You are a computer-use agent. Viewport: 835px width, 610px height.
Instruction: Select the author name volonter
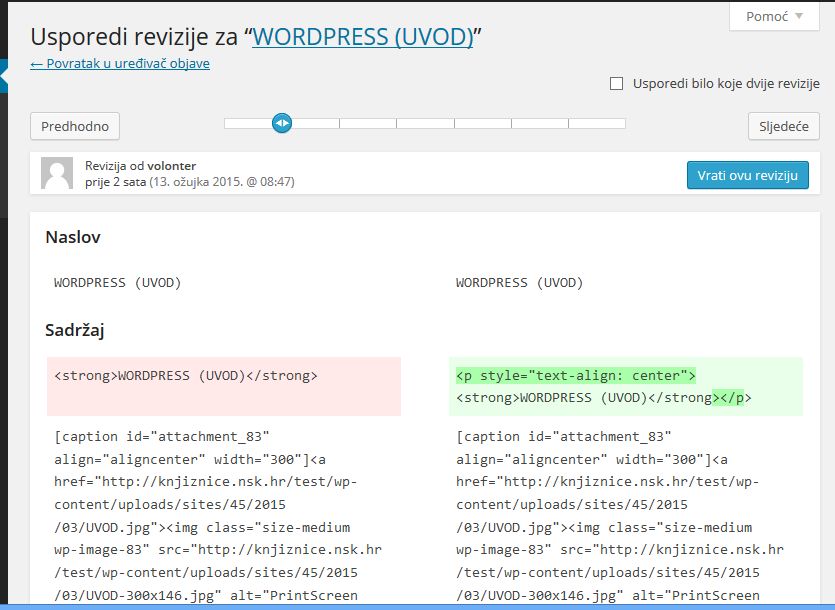(171, 166)
